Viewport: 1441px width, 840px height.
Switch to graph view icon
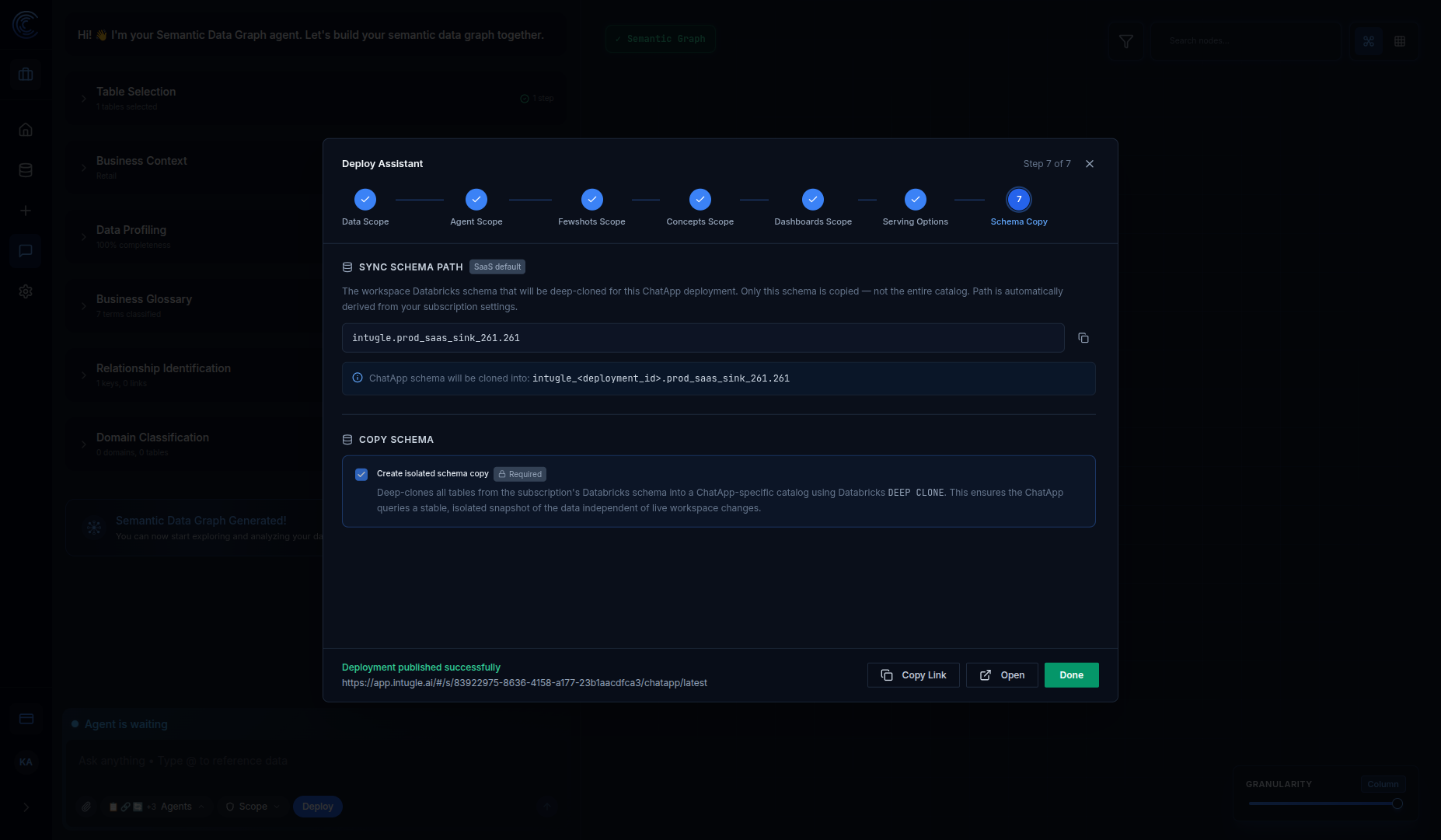1369,41
